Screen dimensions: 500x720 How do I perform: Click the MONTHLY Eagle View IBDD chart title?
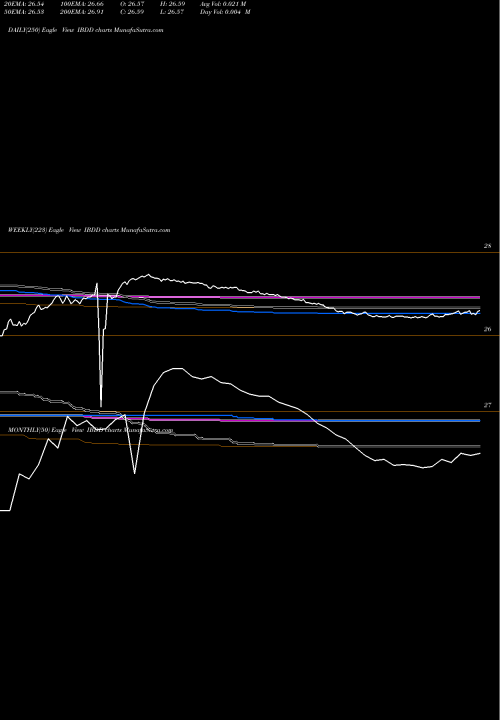tap(90, 430)
